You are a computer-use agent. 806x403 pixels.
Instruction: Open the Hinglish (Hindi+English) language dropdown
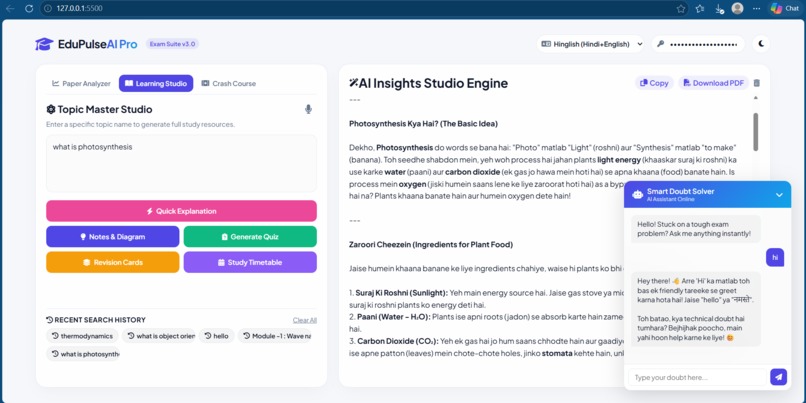[x=591, y=44]
